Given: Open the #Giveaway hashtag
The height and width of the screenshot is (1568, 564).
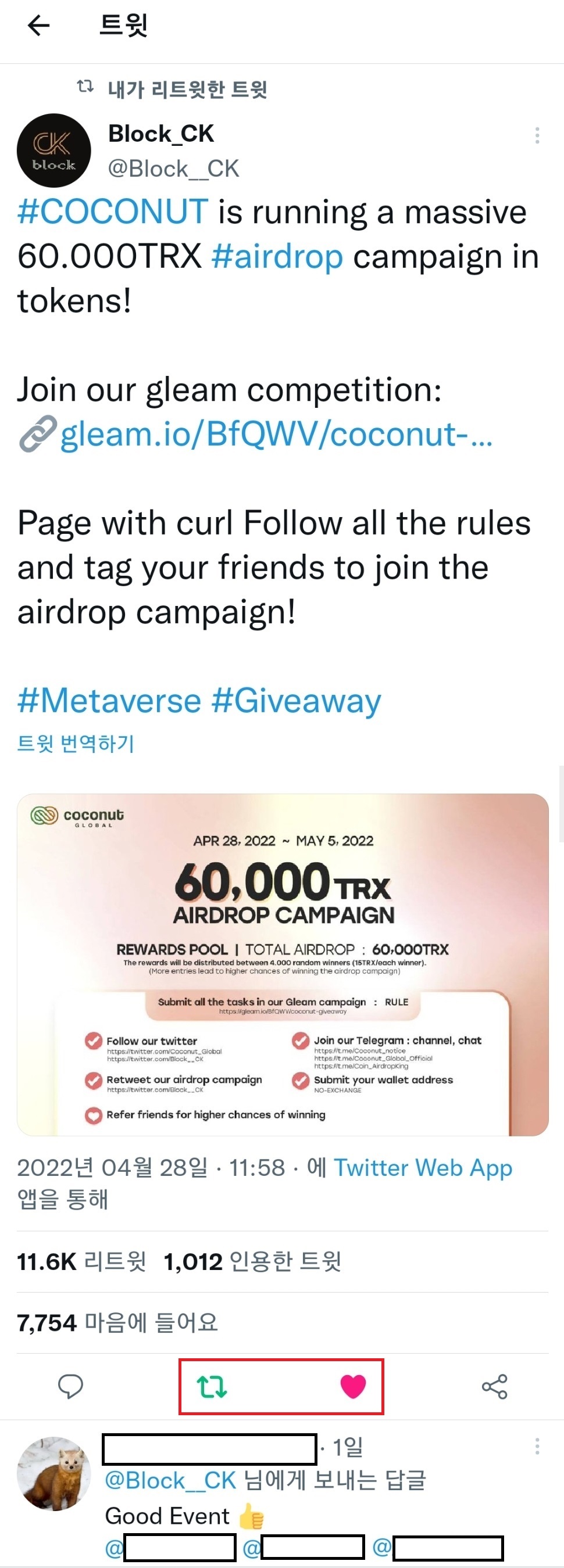Looking at the screenshot, I should coord(296,701).
